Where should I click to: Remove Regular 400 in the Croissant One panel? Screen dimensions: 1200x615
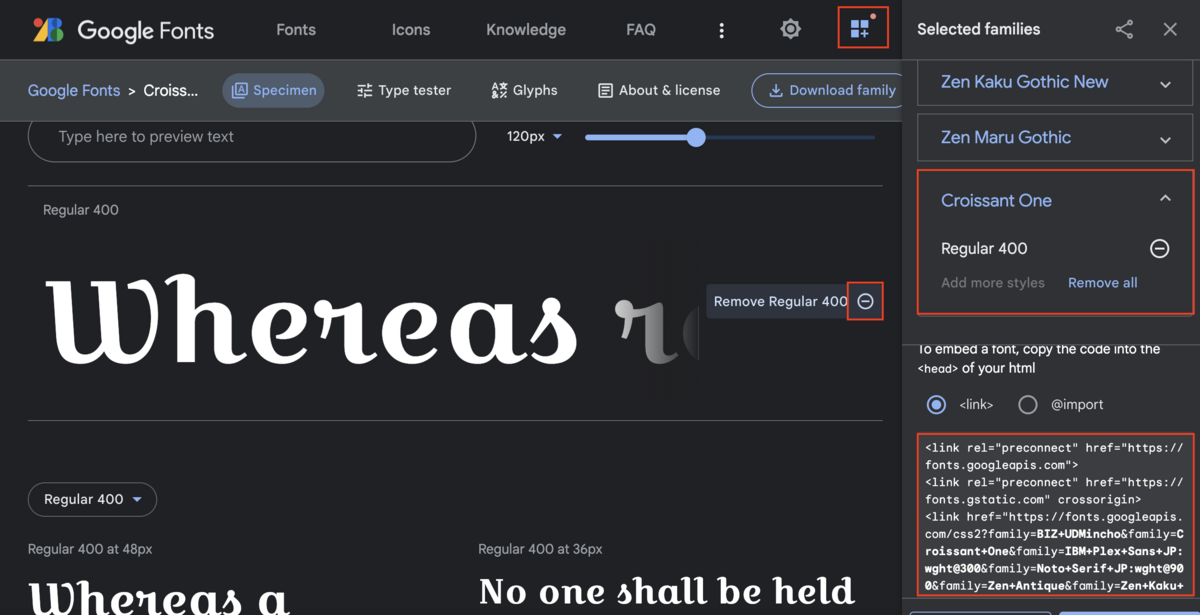[1159, 248]
